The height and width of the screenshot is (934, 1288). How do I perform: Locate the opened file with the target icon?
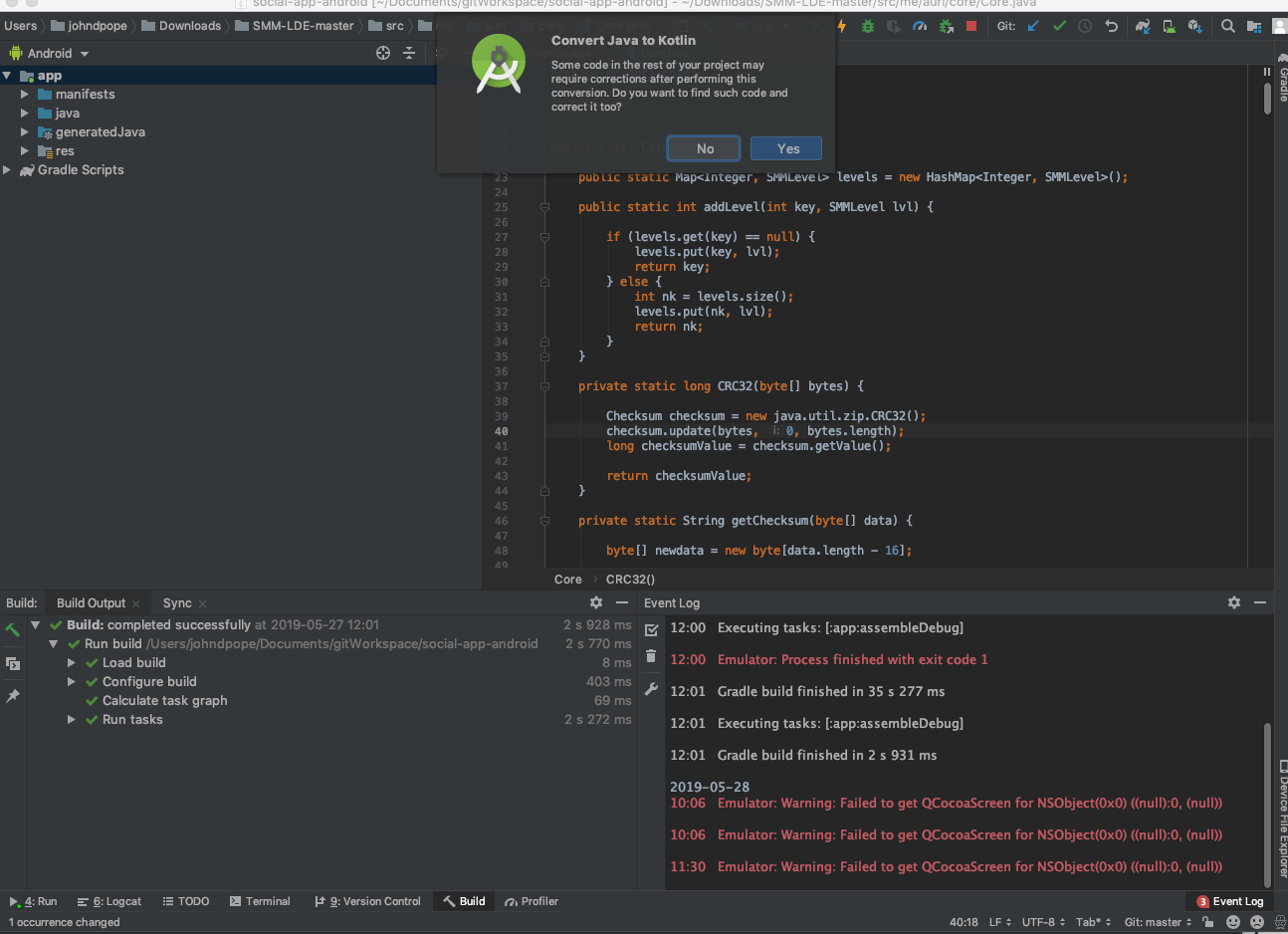pos(383,53)
